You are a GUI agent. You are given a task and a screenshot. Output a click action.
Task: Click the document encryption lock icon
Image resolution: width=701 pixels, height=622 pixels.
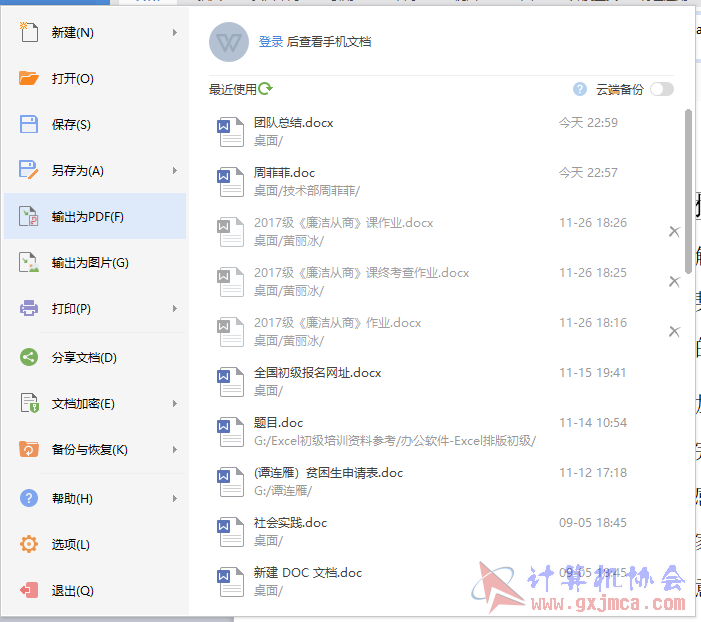tap(29, 403)
